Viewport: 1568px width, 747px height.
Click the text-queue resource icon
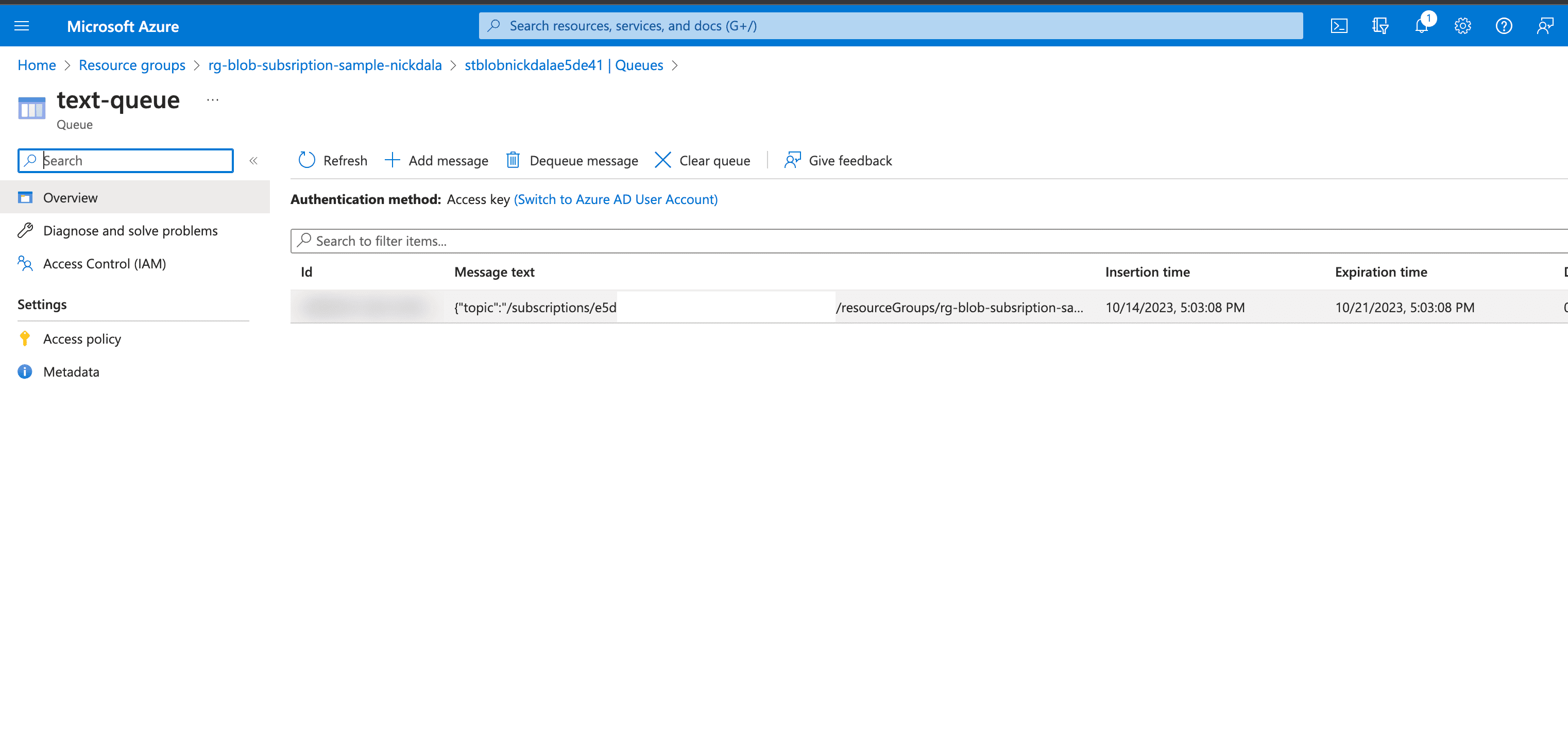point(31,108)
